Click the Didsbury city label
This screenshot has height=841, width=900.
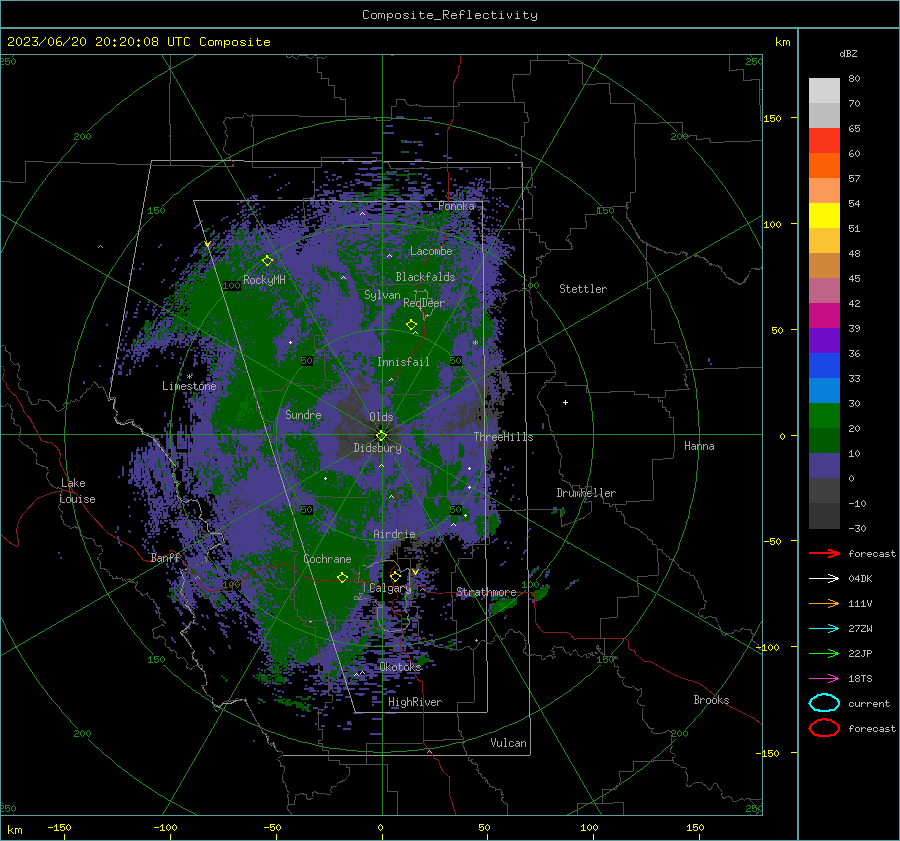377,448
